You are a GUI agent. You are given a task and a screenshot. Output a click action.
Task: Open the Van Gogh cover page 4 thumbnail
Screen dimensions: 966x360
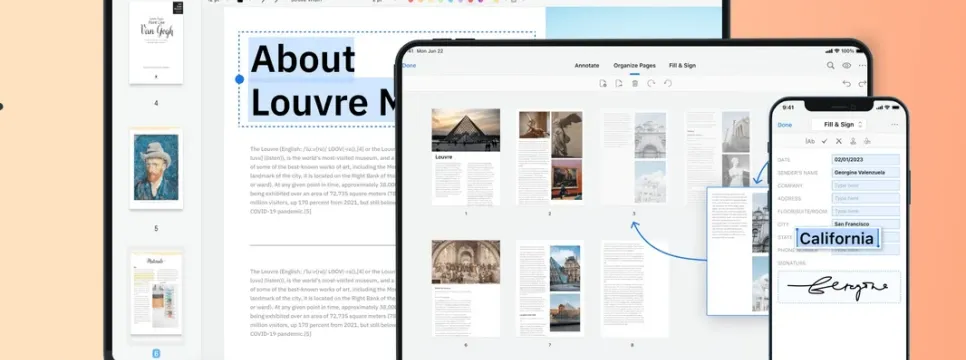pyautogui.click(x=156, y=42)
